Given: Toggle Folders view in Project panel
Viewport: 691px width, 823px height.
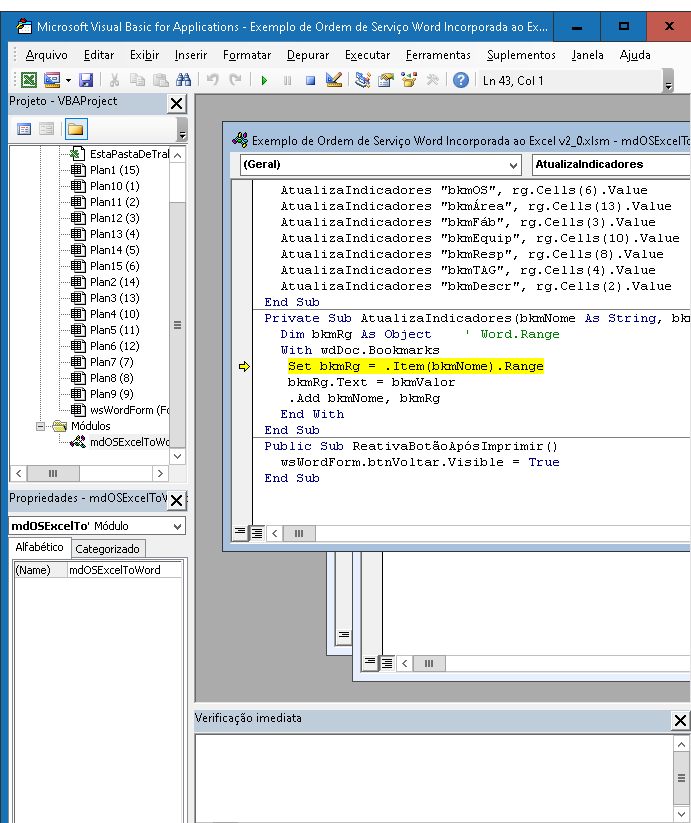Looking at the screenshot, I should (76, 129).
